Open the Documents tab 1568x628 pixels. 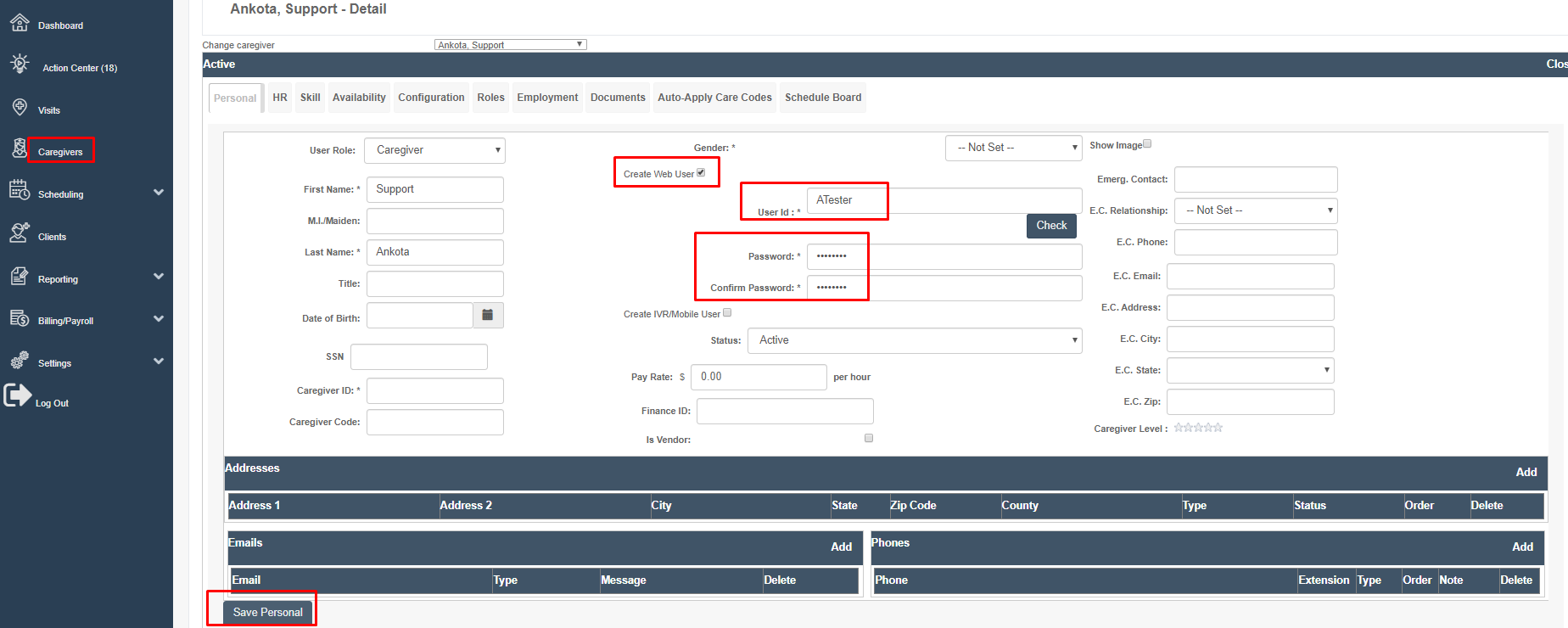pos(618,98)
